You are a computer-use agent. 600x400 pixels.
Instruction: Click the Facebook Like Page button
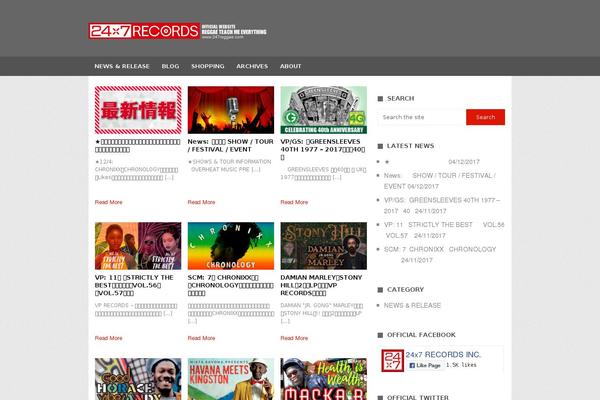point(425,366)
